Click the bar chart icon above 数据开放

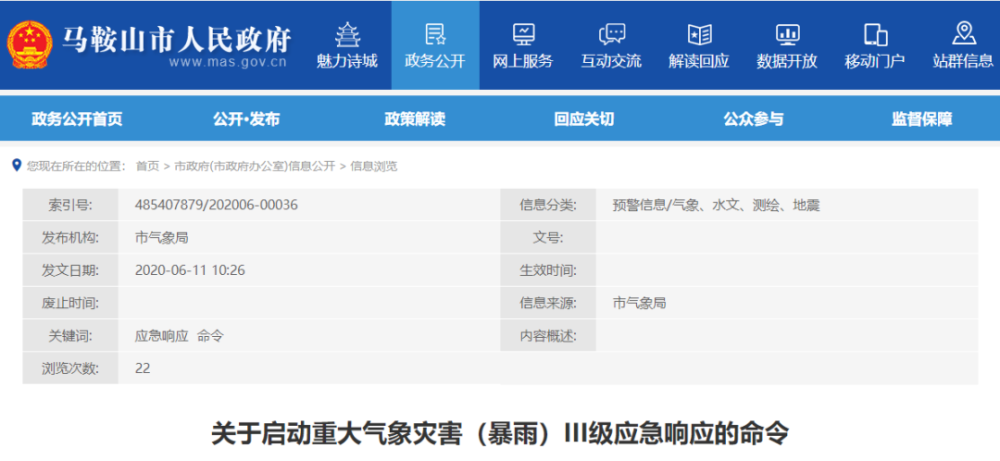tap(787, 34)
